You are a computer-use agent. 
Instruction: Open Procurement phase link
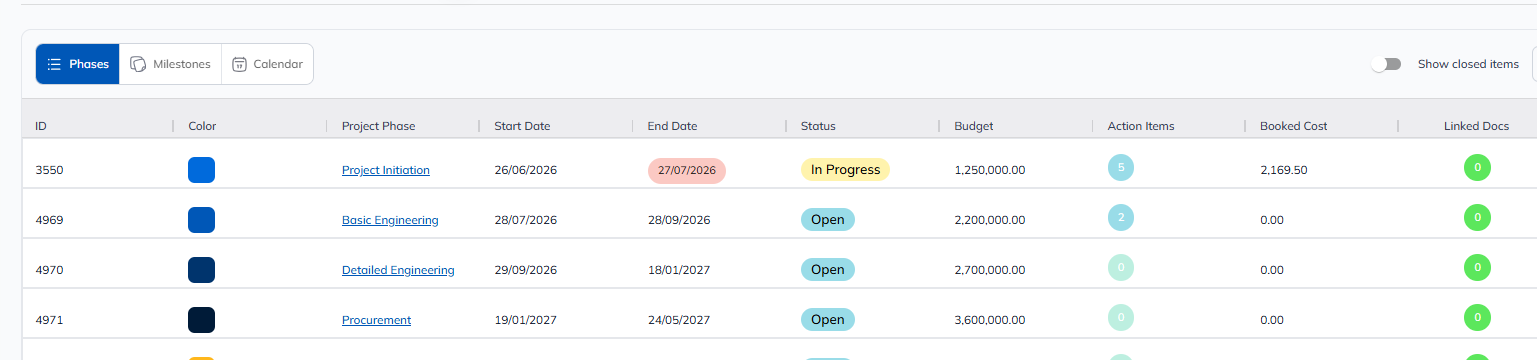376,320
